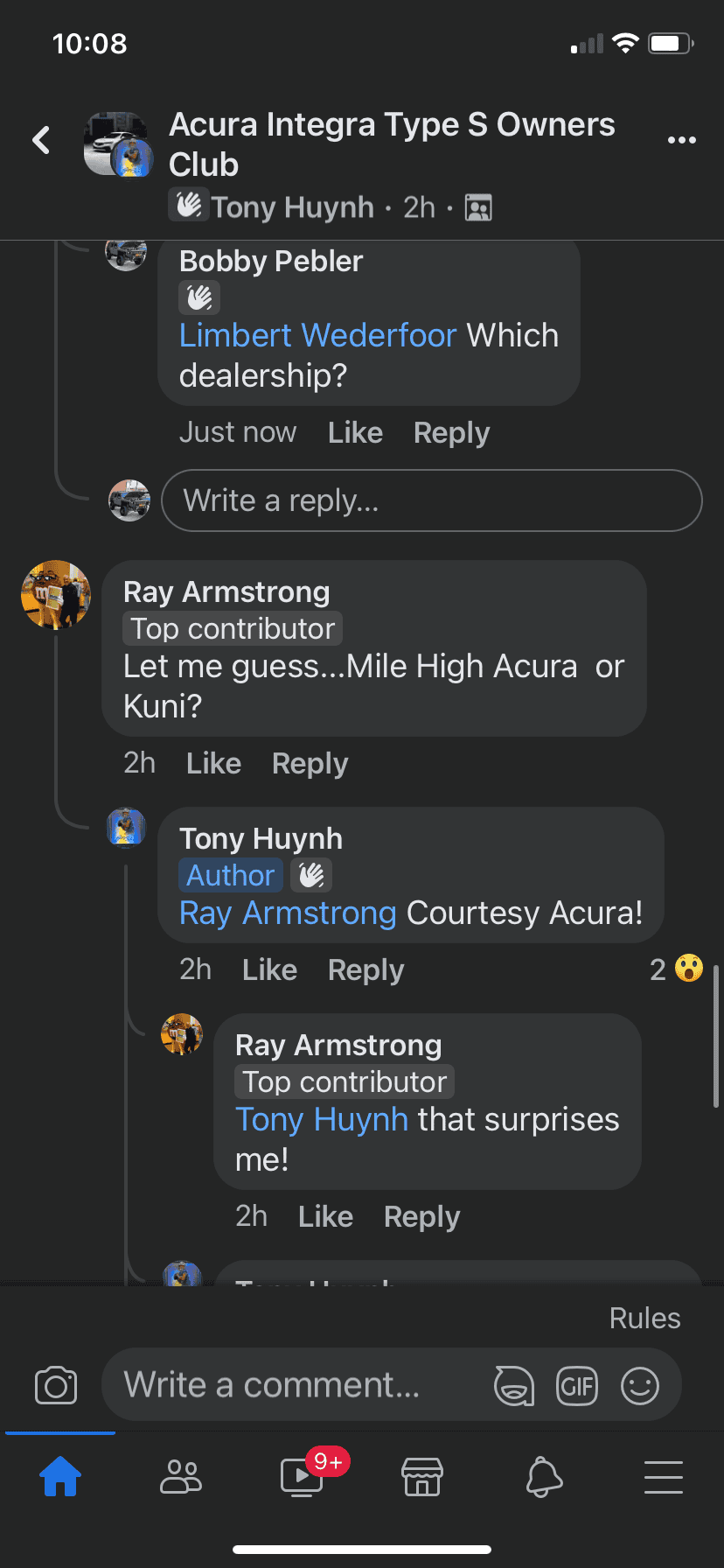This screenshot has height=1568, width=724.
Task: Open the Video tab with 9+ badge
Action: (x=302, y=1477)
